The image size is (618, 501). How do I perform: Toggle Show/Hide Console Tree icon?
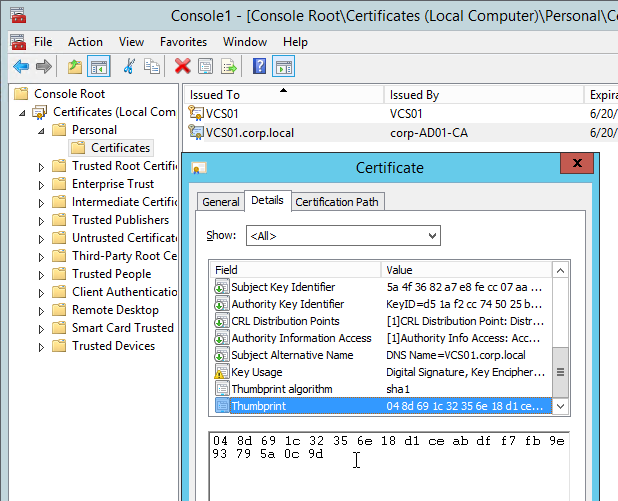[99, 66]
